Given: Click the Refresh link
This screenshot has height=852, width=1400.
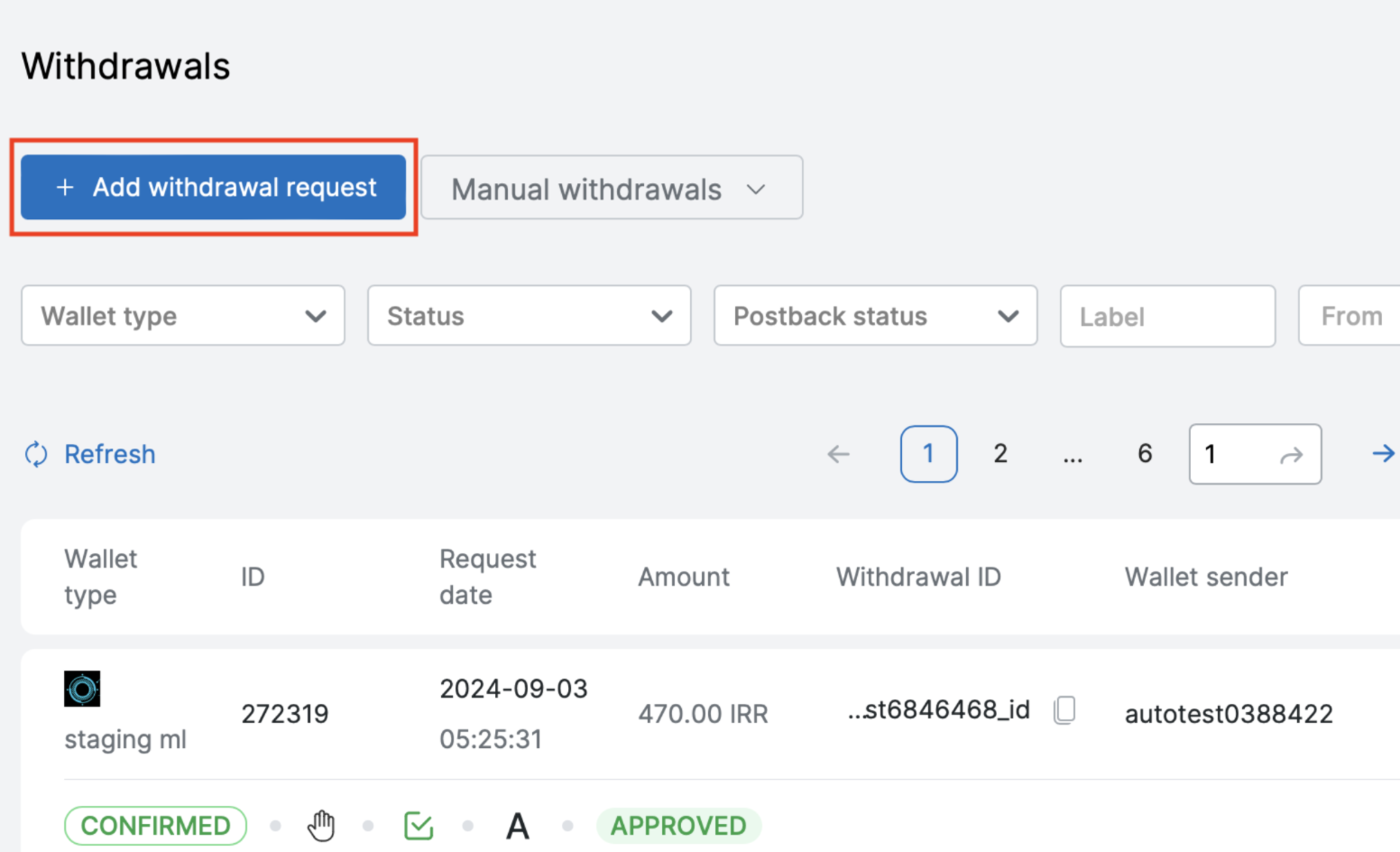Looking at the screenshot, I should 109,454.
